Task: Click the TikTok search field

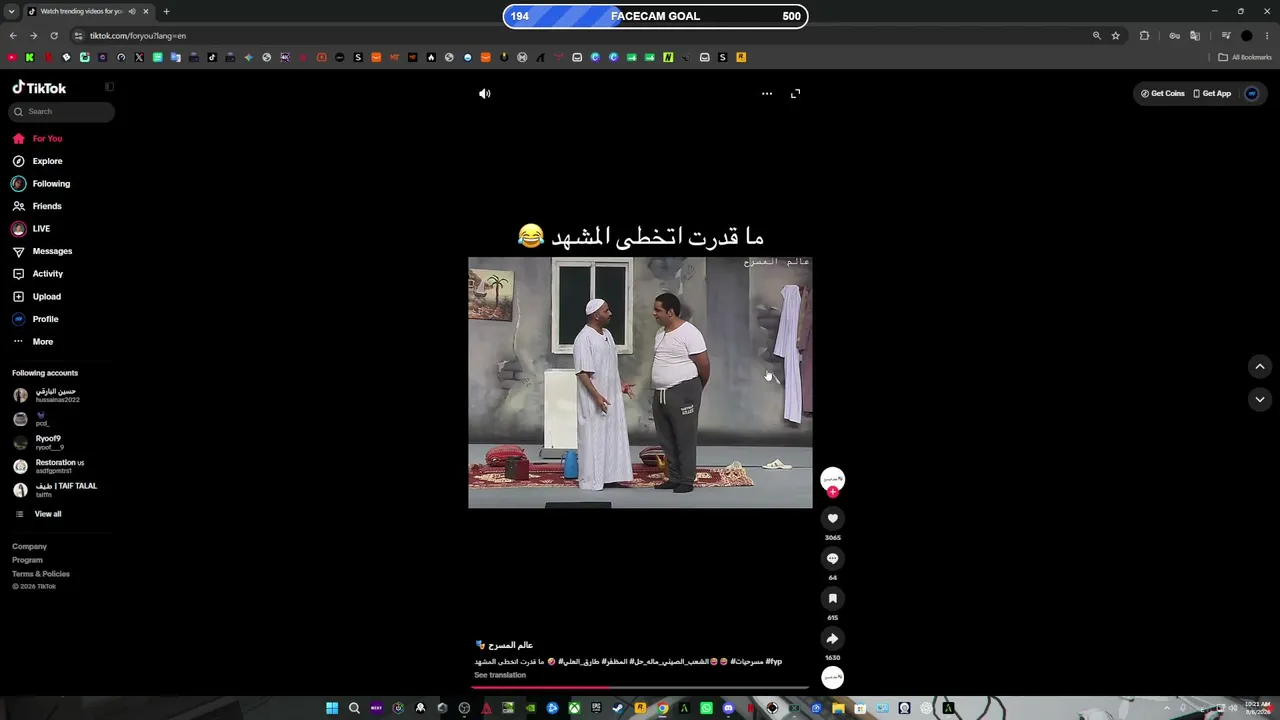Action: (62, 112)
